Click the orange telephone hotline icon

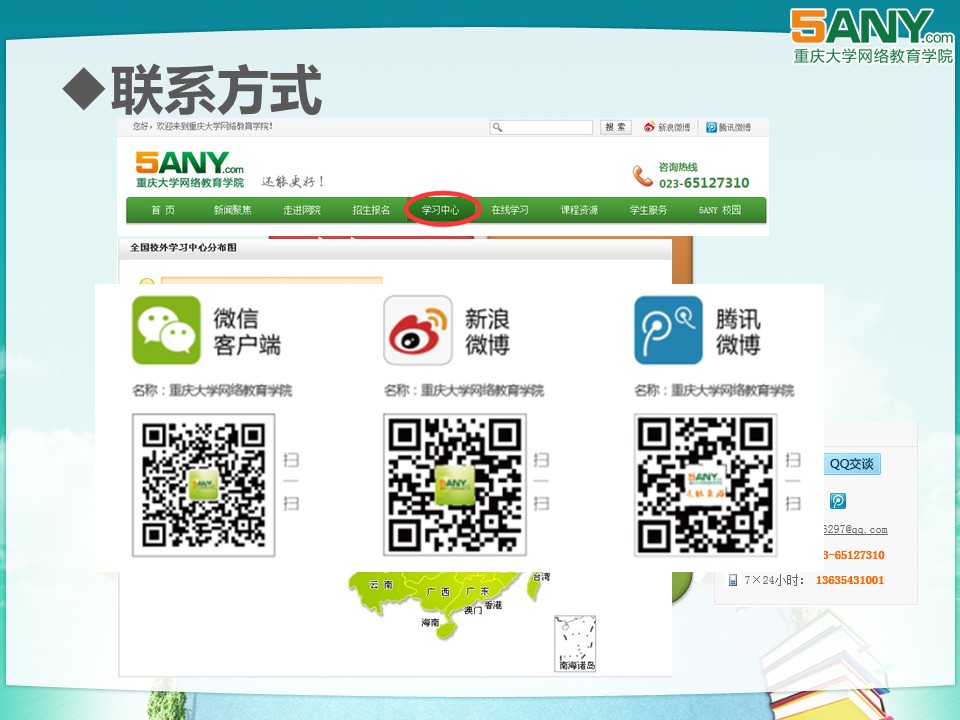[x=642, y=176]
